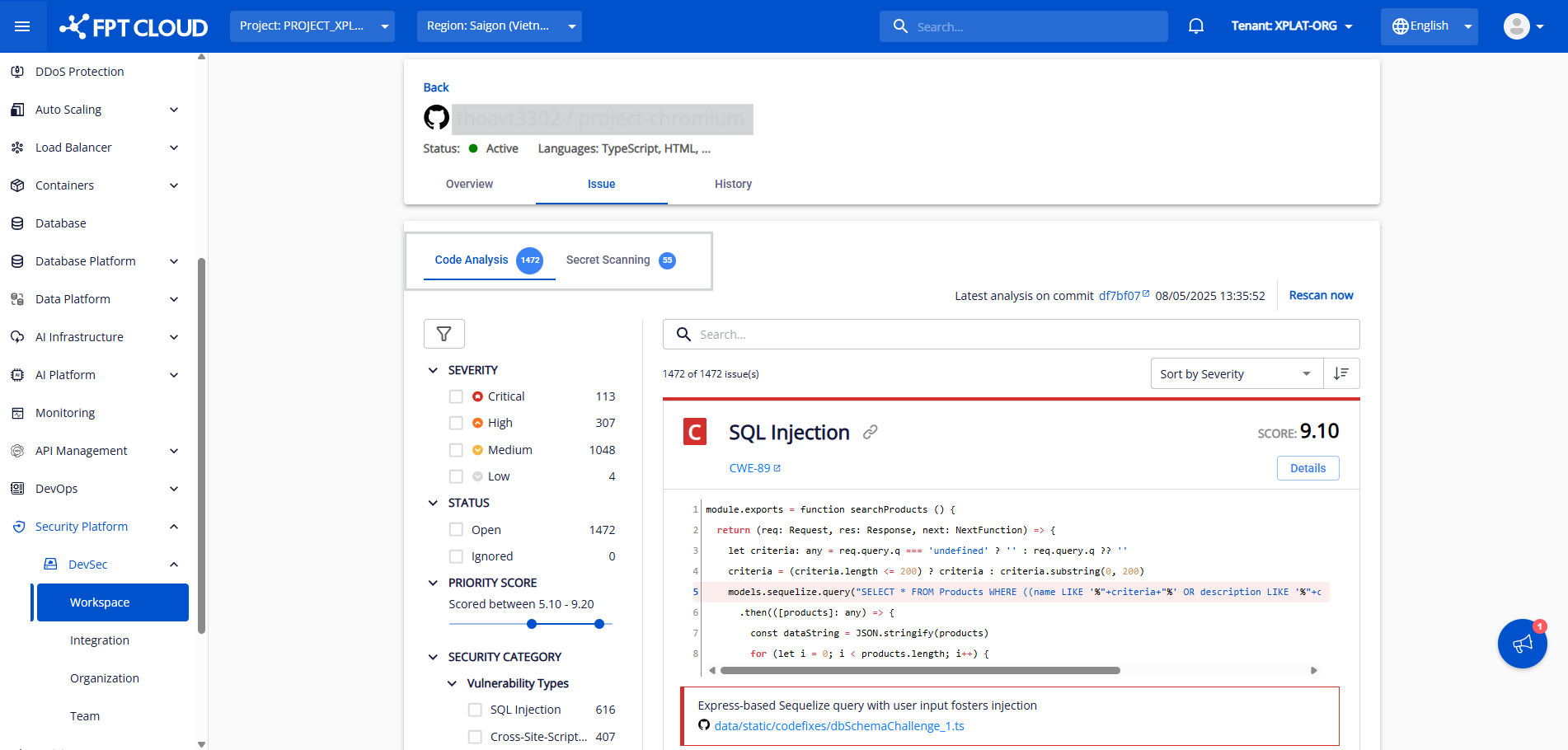Open the English language dropdown
The width and height of the screenshot is (1568, 750).
point(1430,26)
